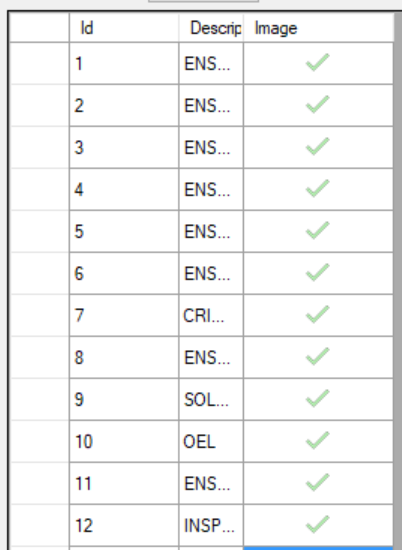Click the green checkmark in row 1
Viewport: 402px width, 550px height.
[317, 63]
